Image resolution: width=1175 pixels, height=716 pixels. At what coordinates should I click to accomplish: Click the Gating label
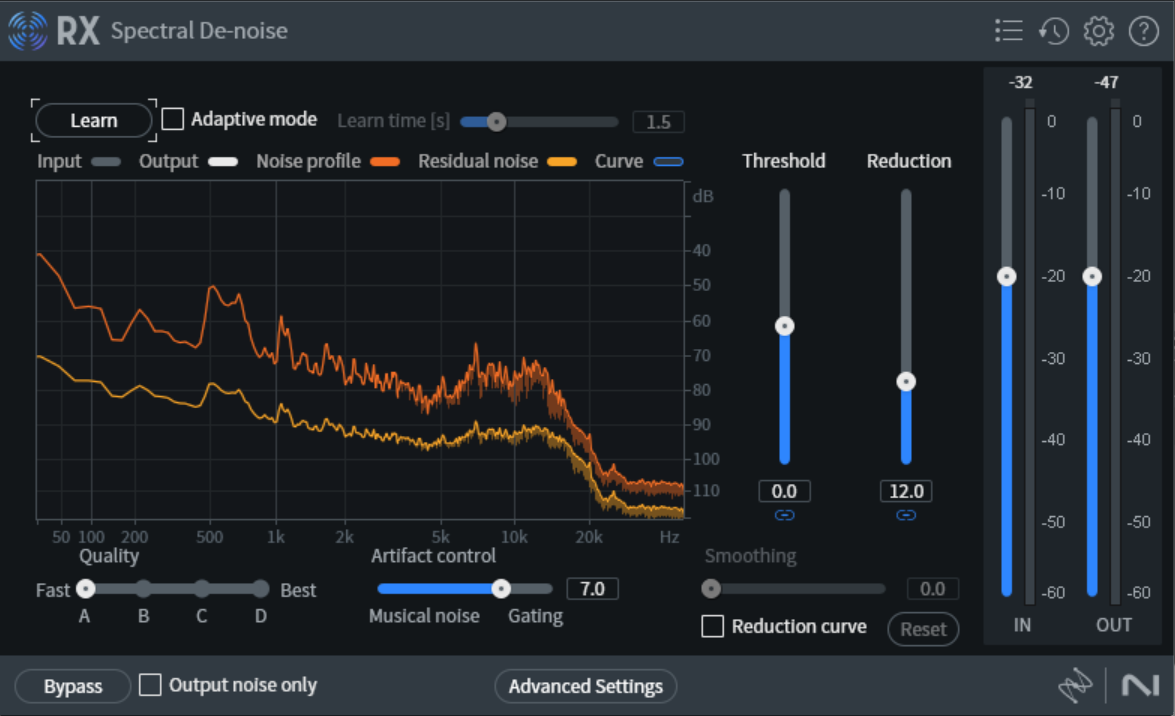click(535, 616)
